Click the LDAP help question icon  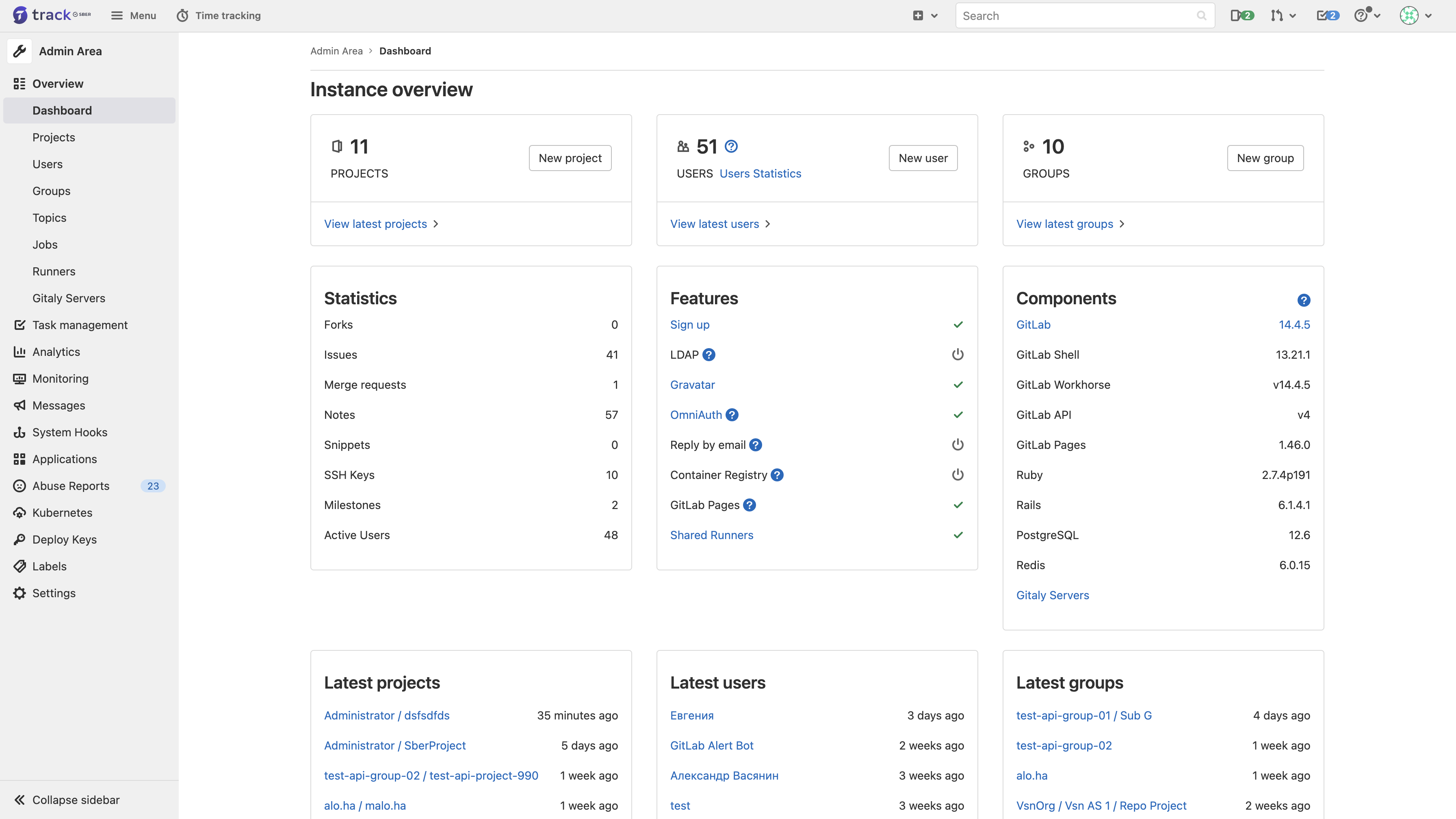coord(709,355)
